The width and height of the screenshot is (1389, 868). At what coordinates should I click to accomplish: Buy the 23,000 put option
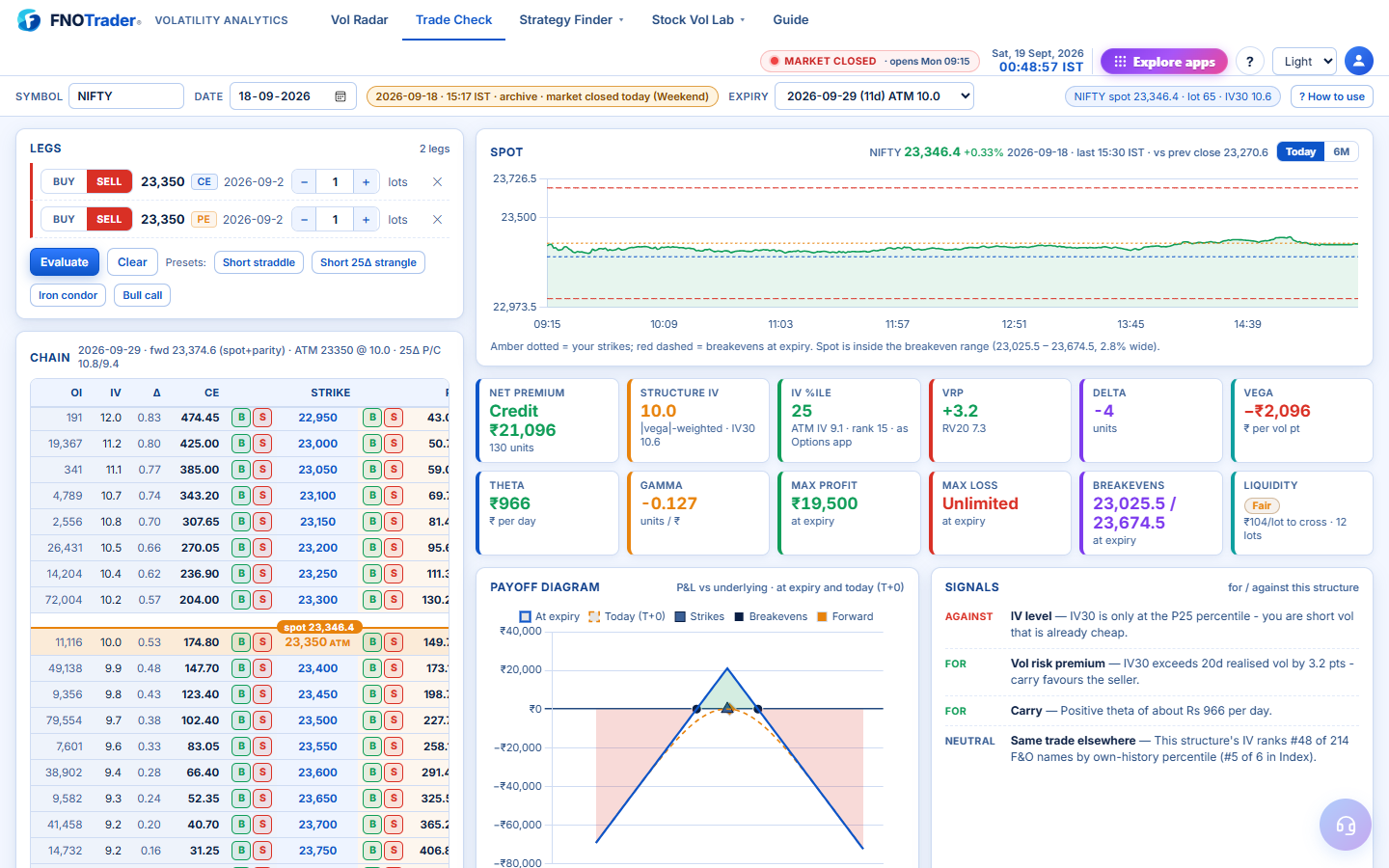coord(372,444)
